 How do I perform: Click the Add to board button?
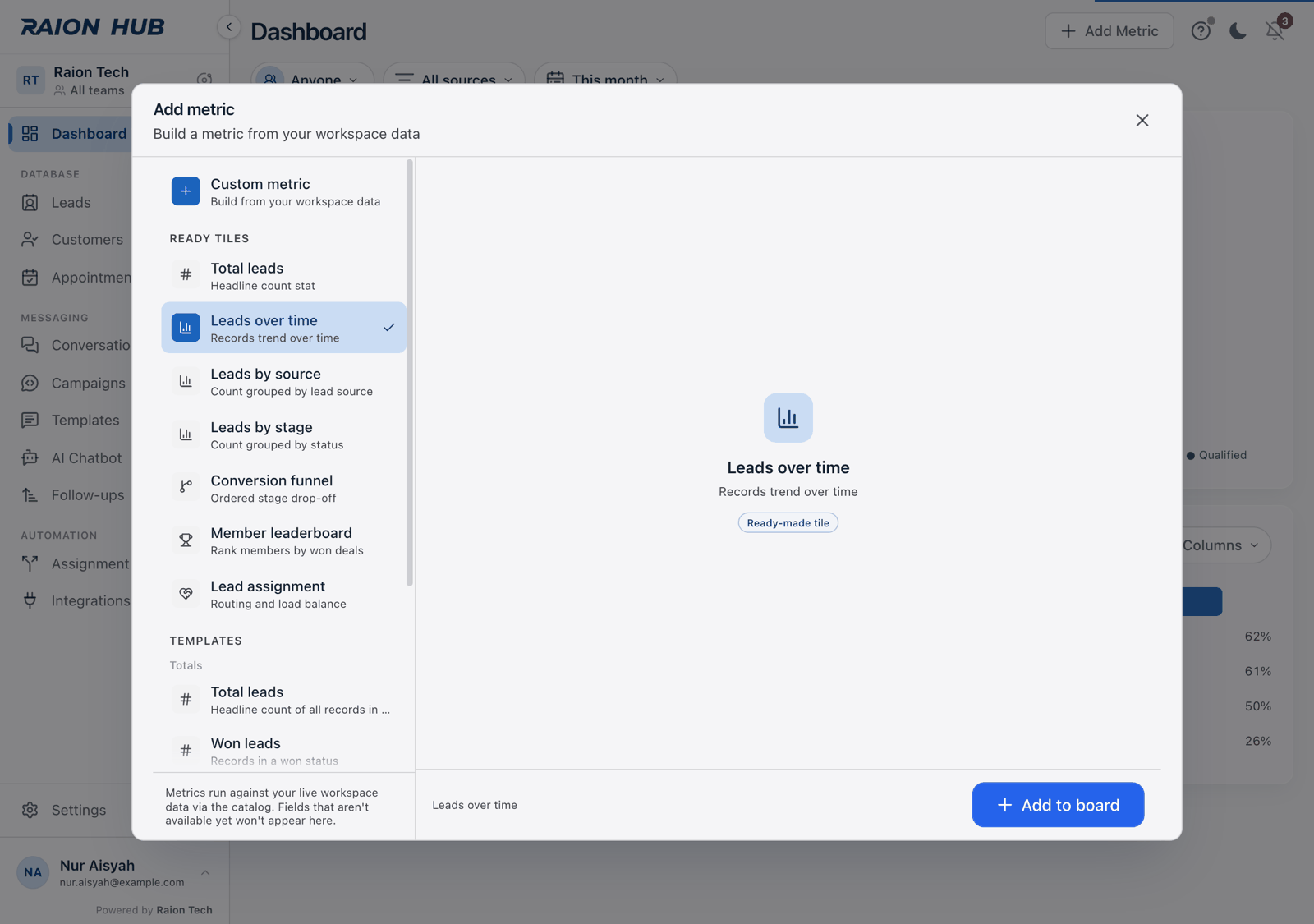click(1058, 805)
